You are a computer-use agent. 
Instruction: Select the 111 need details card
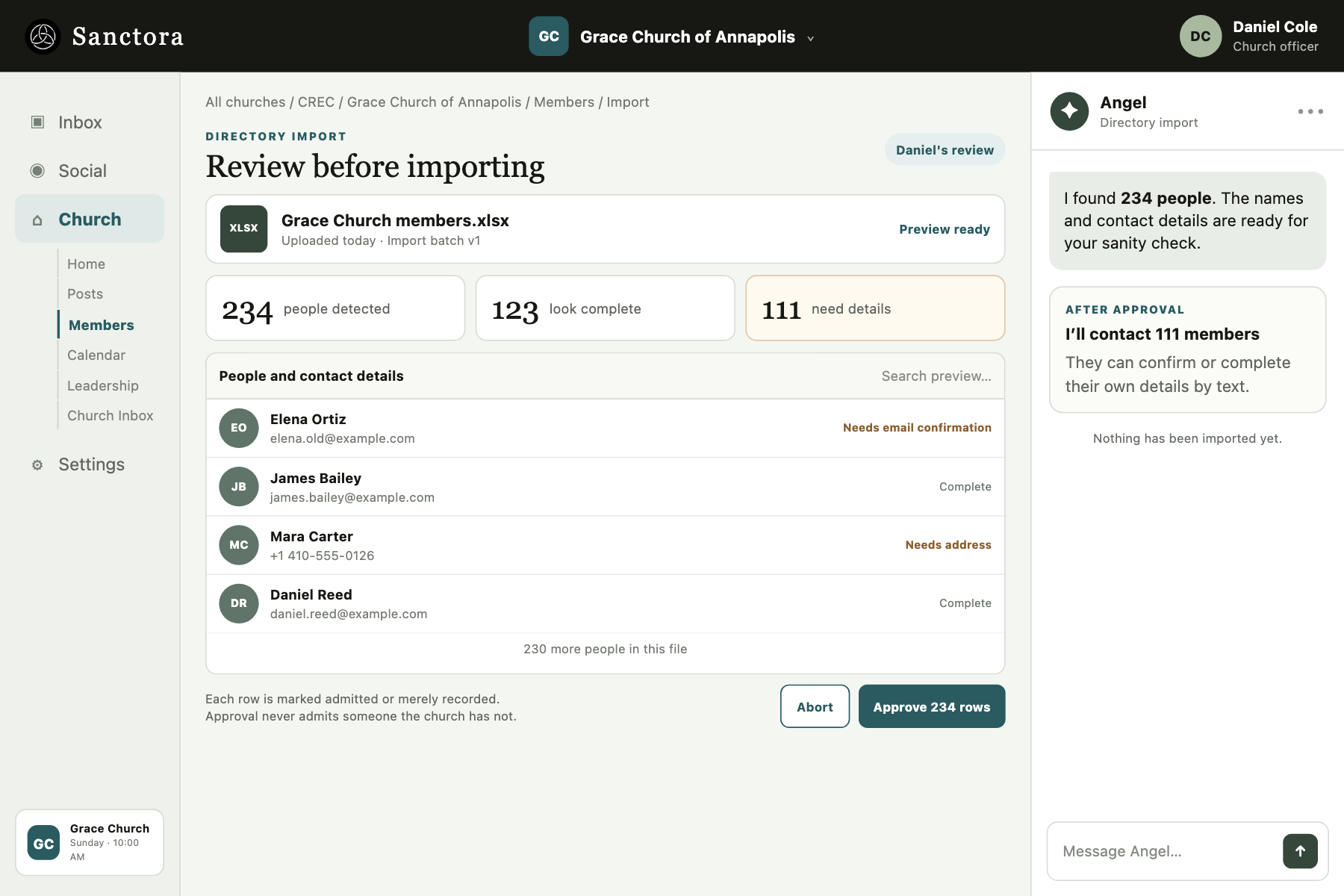click(x=875, y=308)
